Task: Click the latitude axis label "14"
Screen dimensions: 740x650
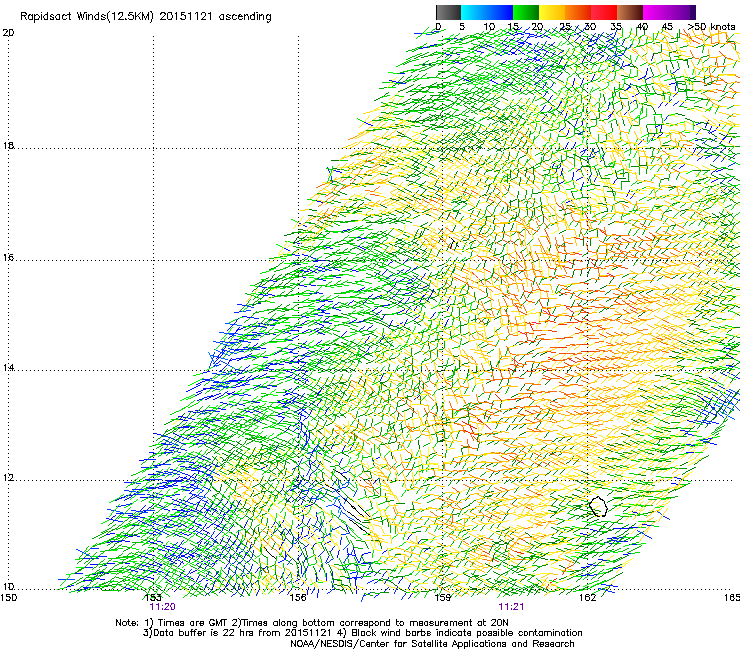Action: [x=8, y=367]
